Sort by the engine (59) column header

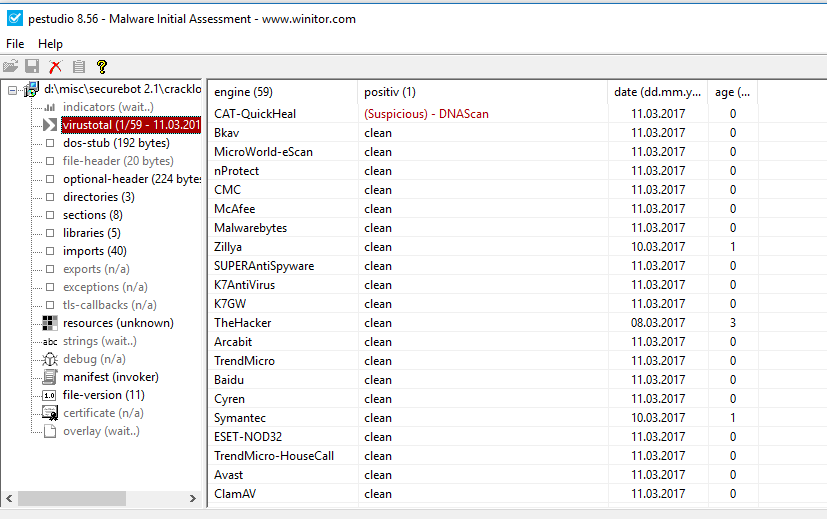(x=283, y=92)
